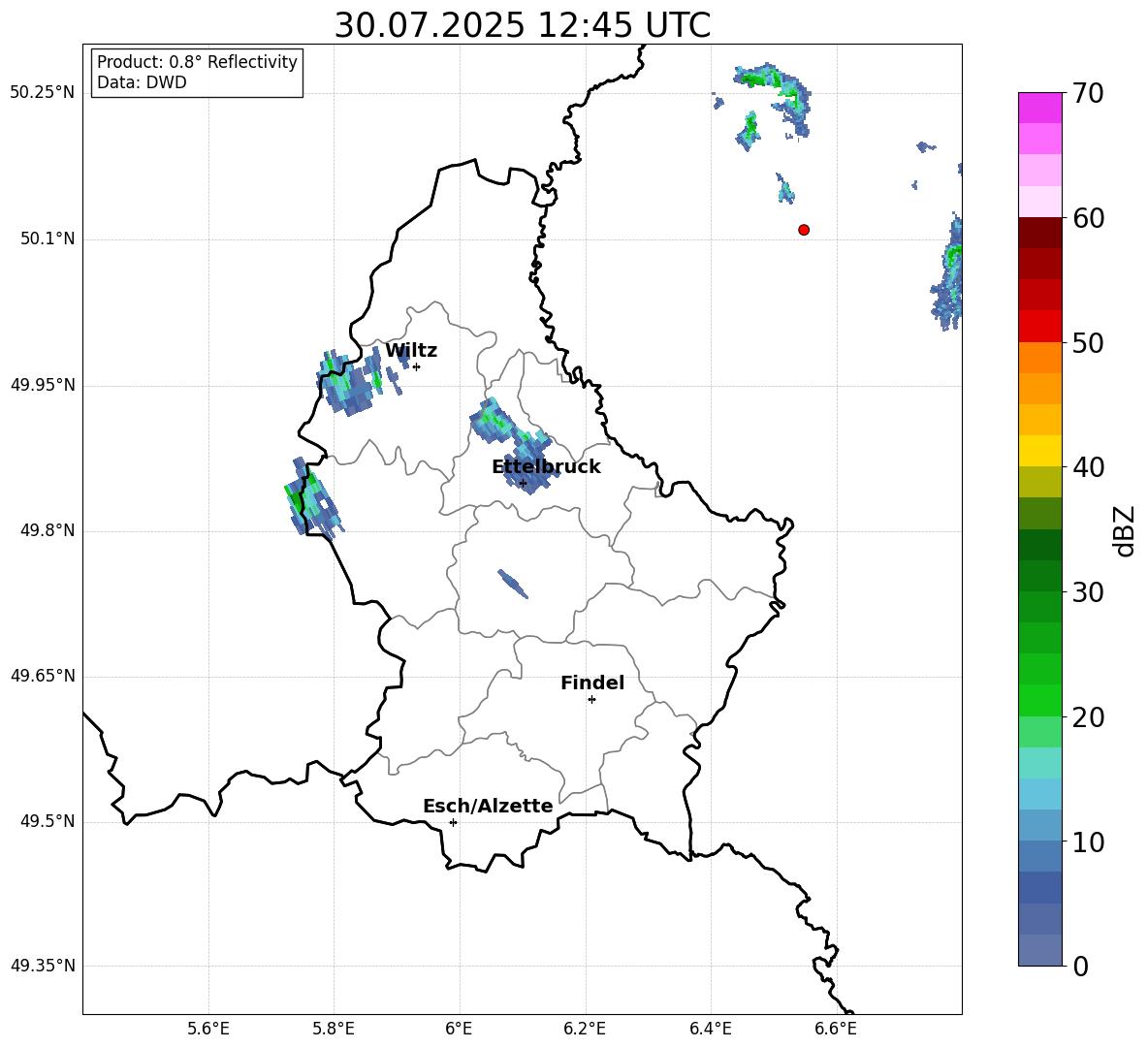
Task: Click the 40 tick on the colorbar
Action: pos(1088,467)
